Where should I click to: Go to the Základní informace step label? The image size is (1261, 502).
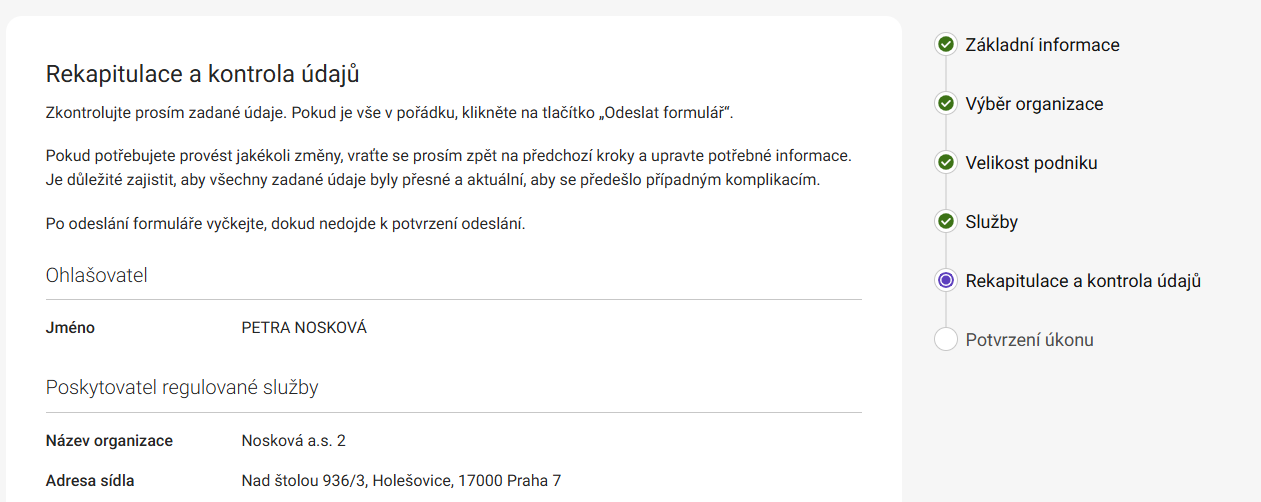pyautogui.click(x=1042, y=45)
